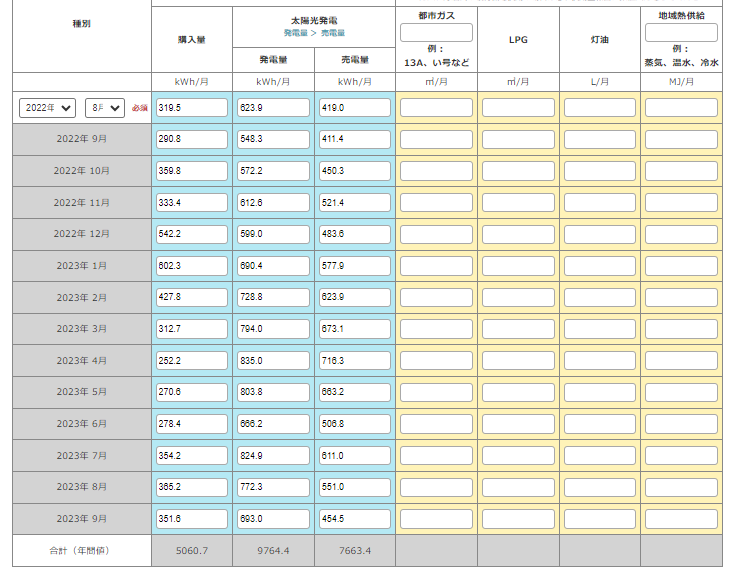Focus the 都市ガス field for 2023年 8月
This screenshot has height=573, width=731.
pos(436,488)
